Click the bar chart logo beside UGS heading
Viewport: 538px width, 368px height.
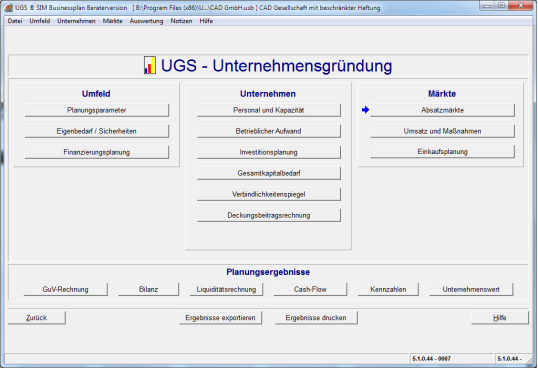tap(150, 65)
